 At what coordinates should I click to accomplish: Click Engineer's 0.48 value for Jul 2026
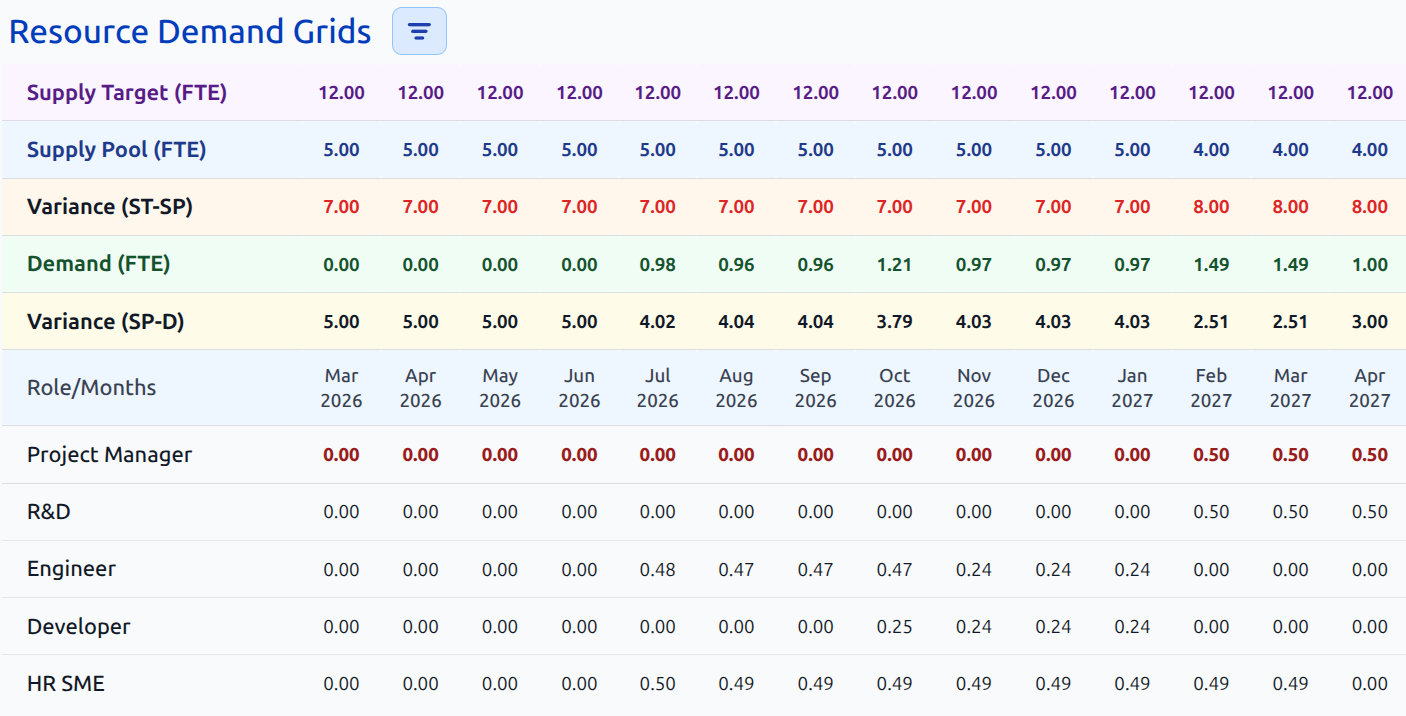point(658,570)
